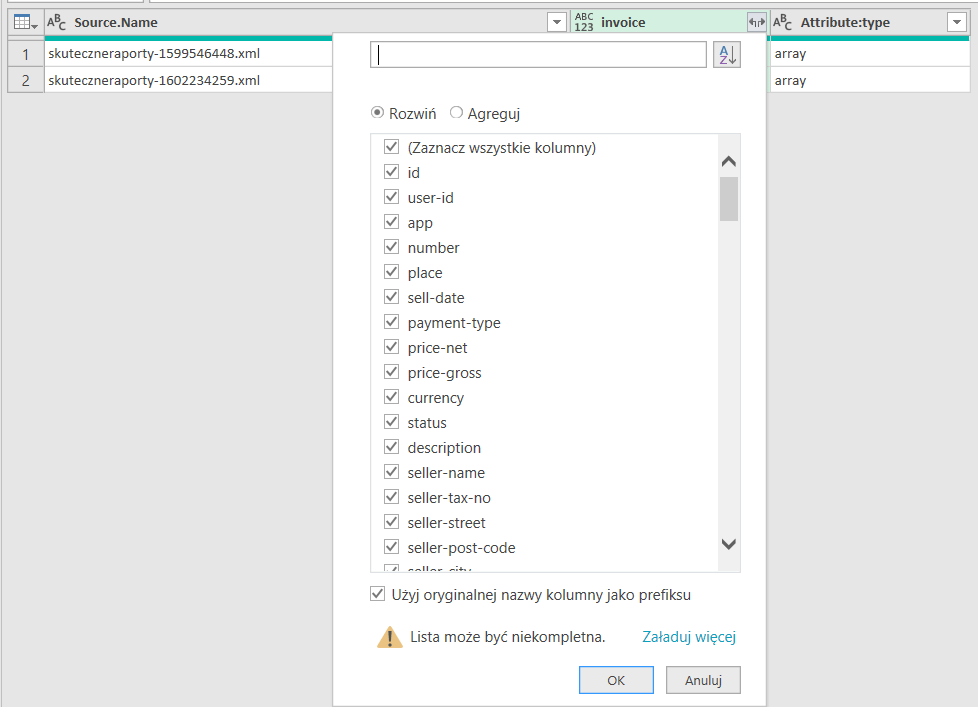Select the Agreguj radio option

point(456,113)
